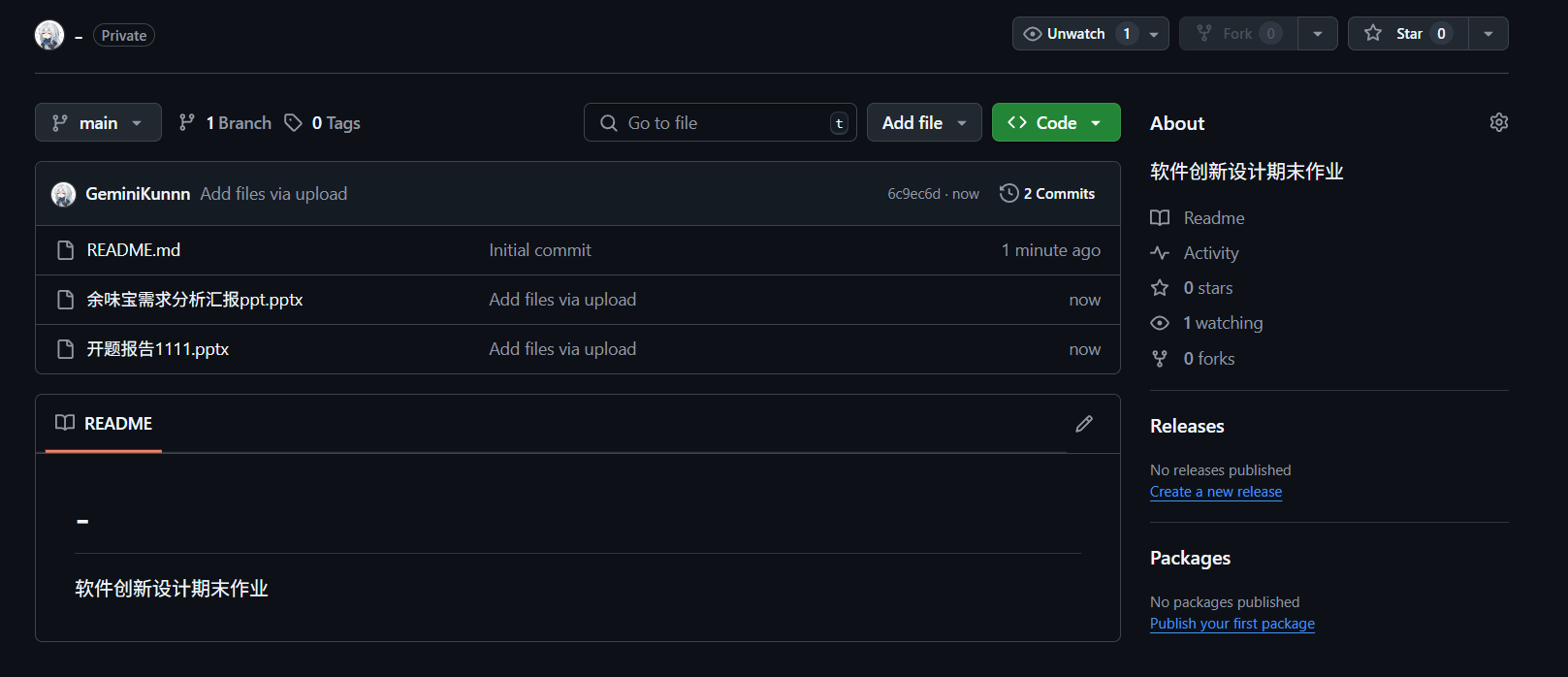Click the pencil icon to edit README
Screen dimensions: 1568x677
click(x=1084, y=424)
